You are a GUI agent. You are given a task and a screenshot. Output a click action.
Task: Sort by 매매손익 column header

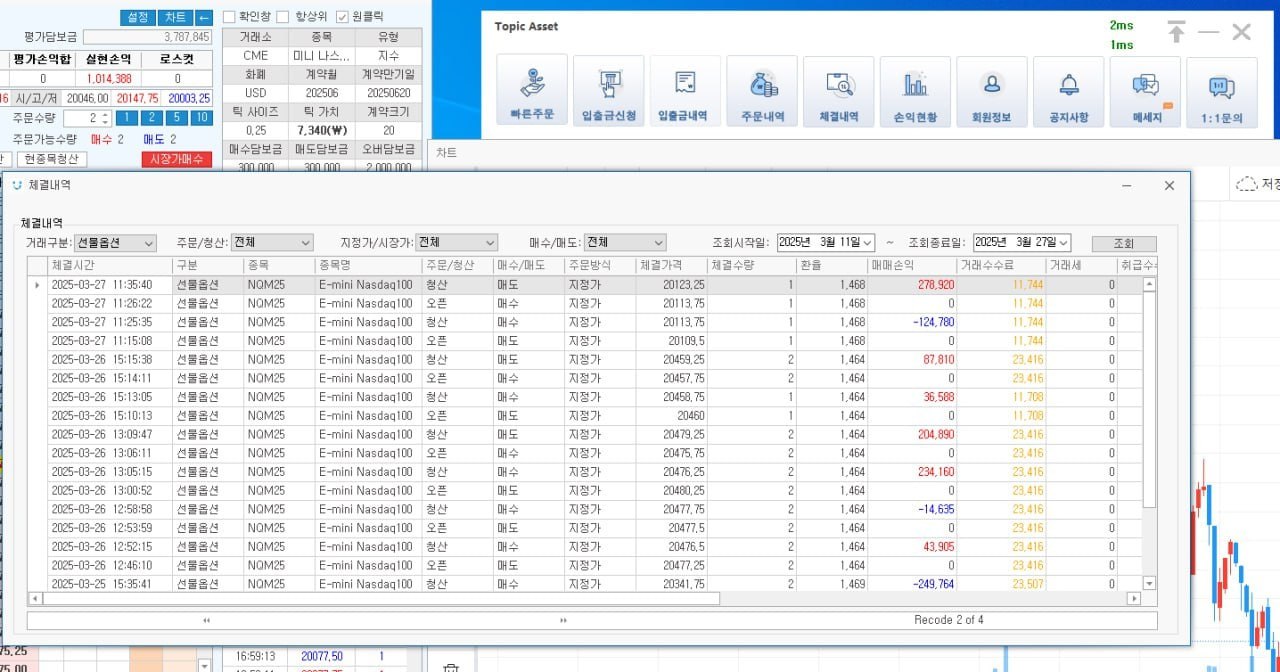point(912,266)
